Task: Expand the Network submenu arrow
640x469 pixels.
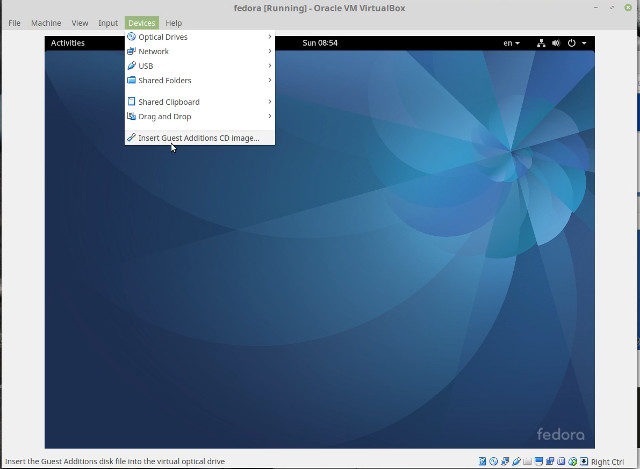Action: [270, 51]
